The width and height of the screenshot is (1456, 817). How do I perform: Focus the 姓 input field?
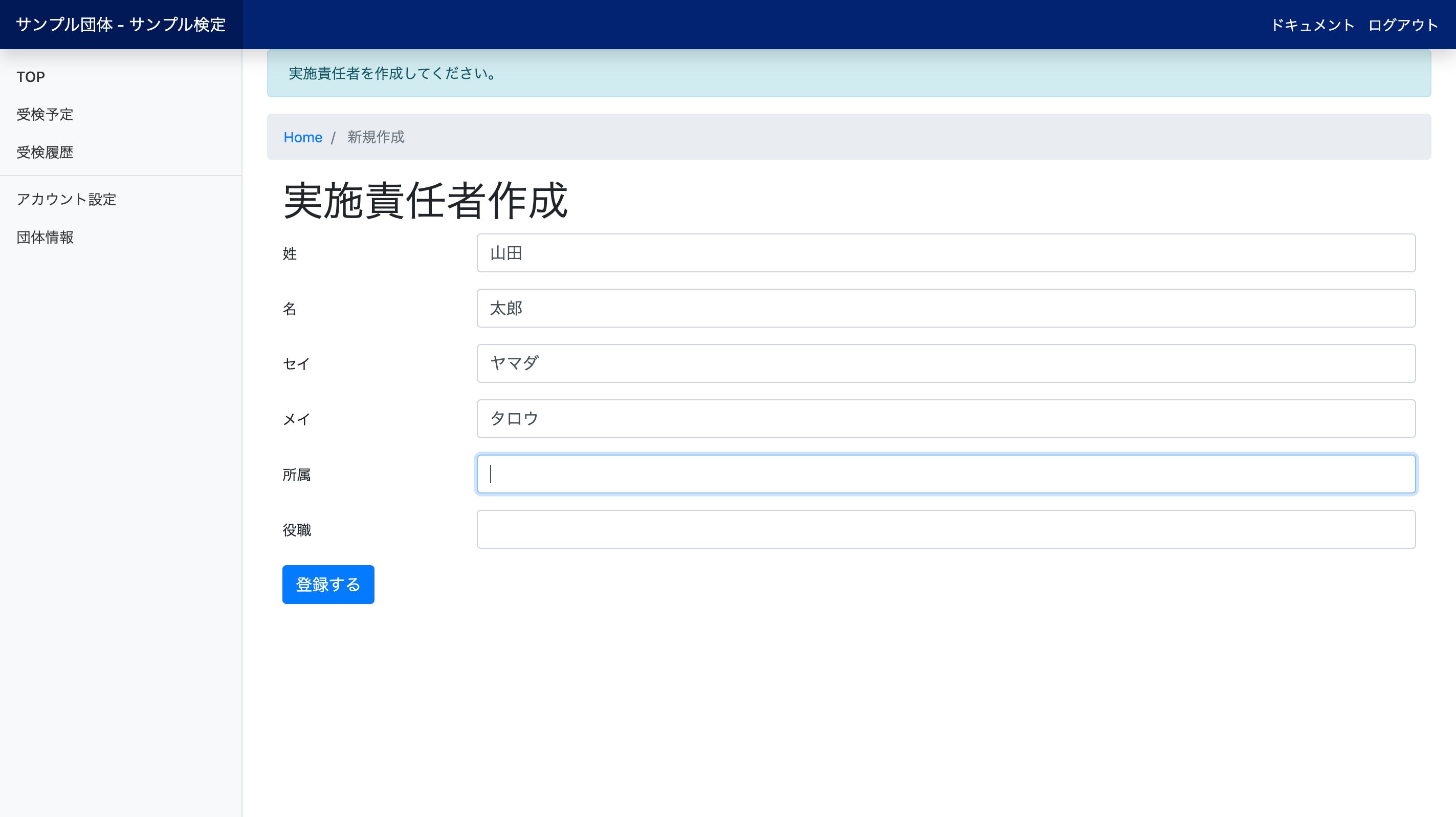pos(946,253)
